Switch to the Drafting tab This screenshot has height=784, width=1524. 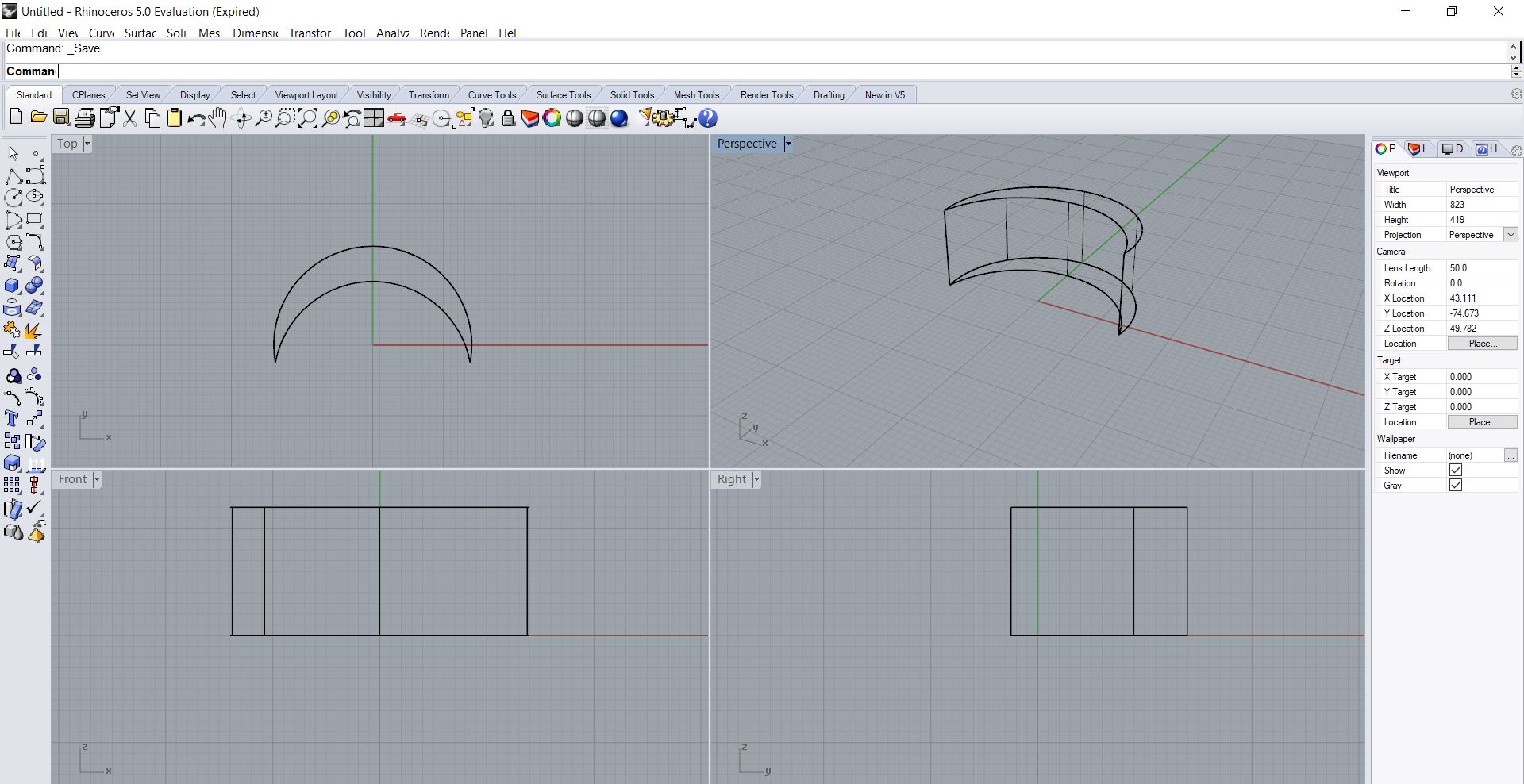[x=829, y=94]
